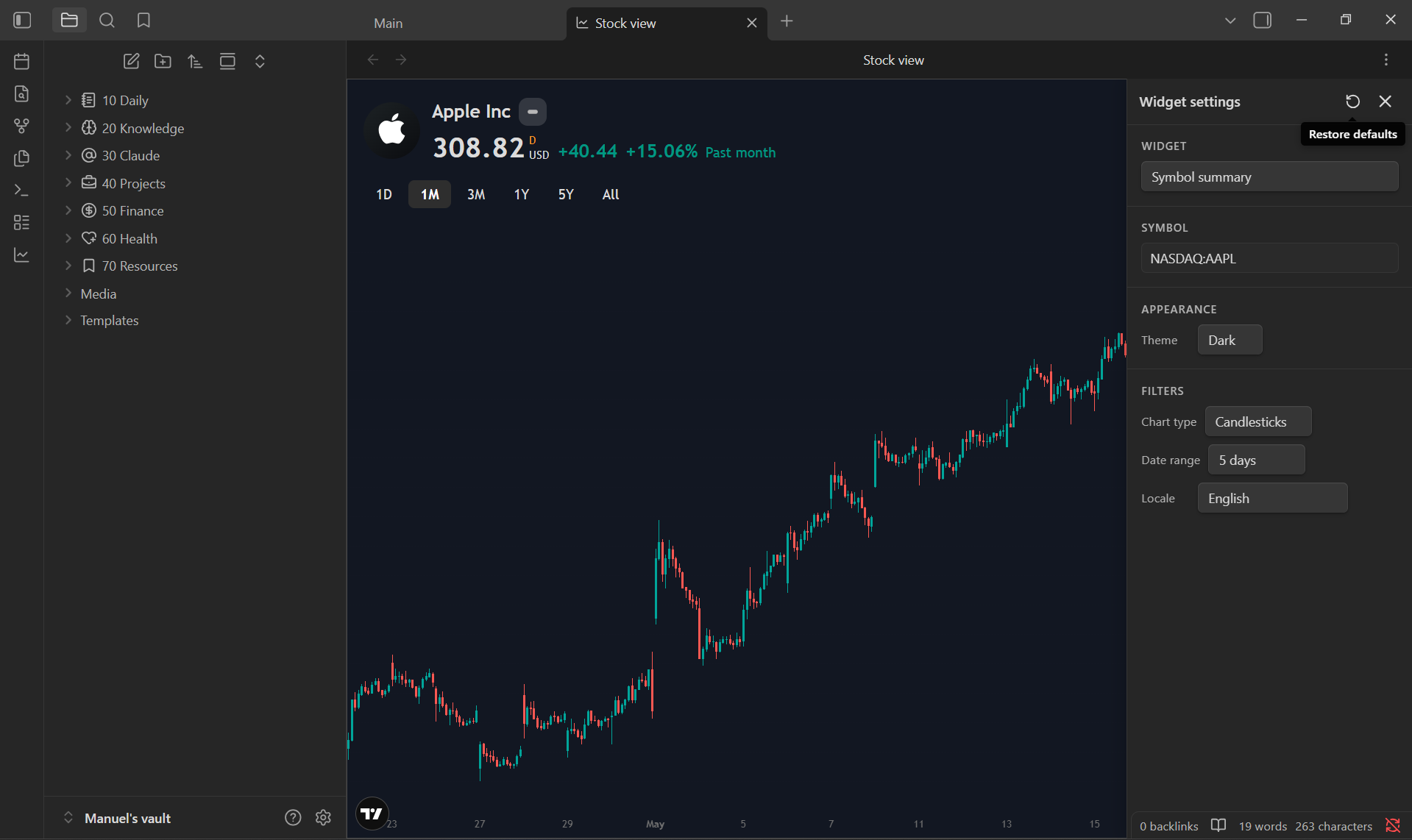
Task: Click the 308.82 price value
Action: coord(478,148)
